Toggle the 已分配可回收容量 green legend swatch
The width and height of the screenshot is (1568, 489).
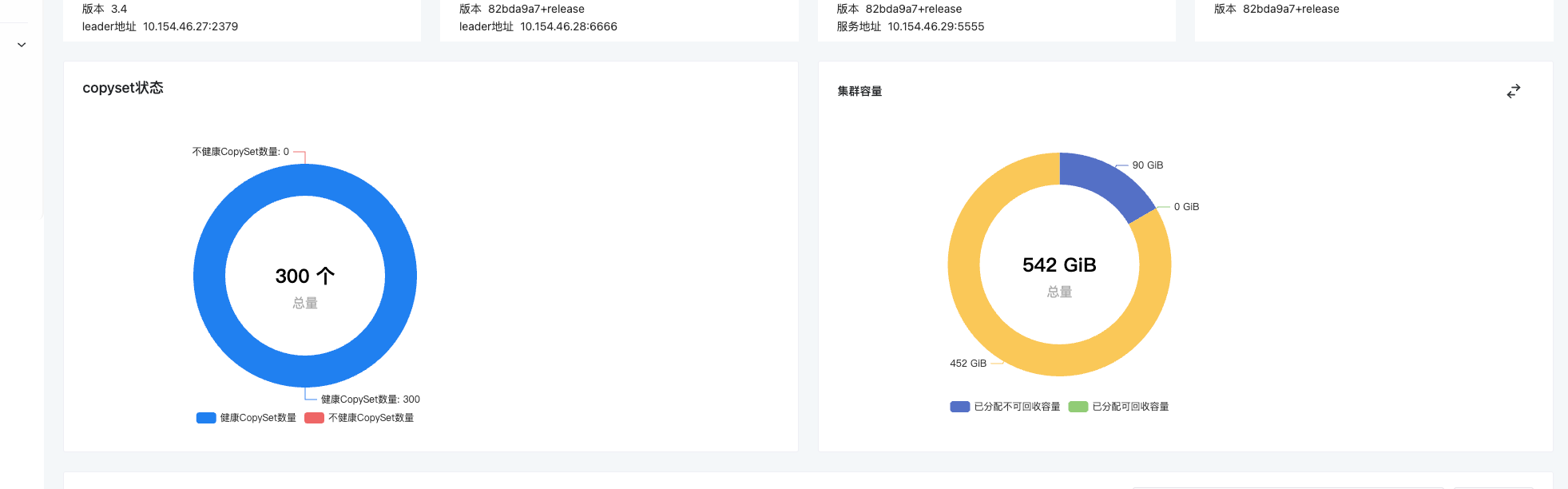[x=1078, y=407]
